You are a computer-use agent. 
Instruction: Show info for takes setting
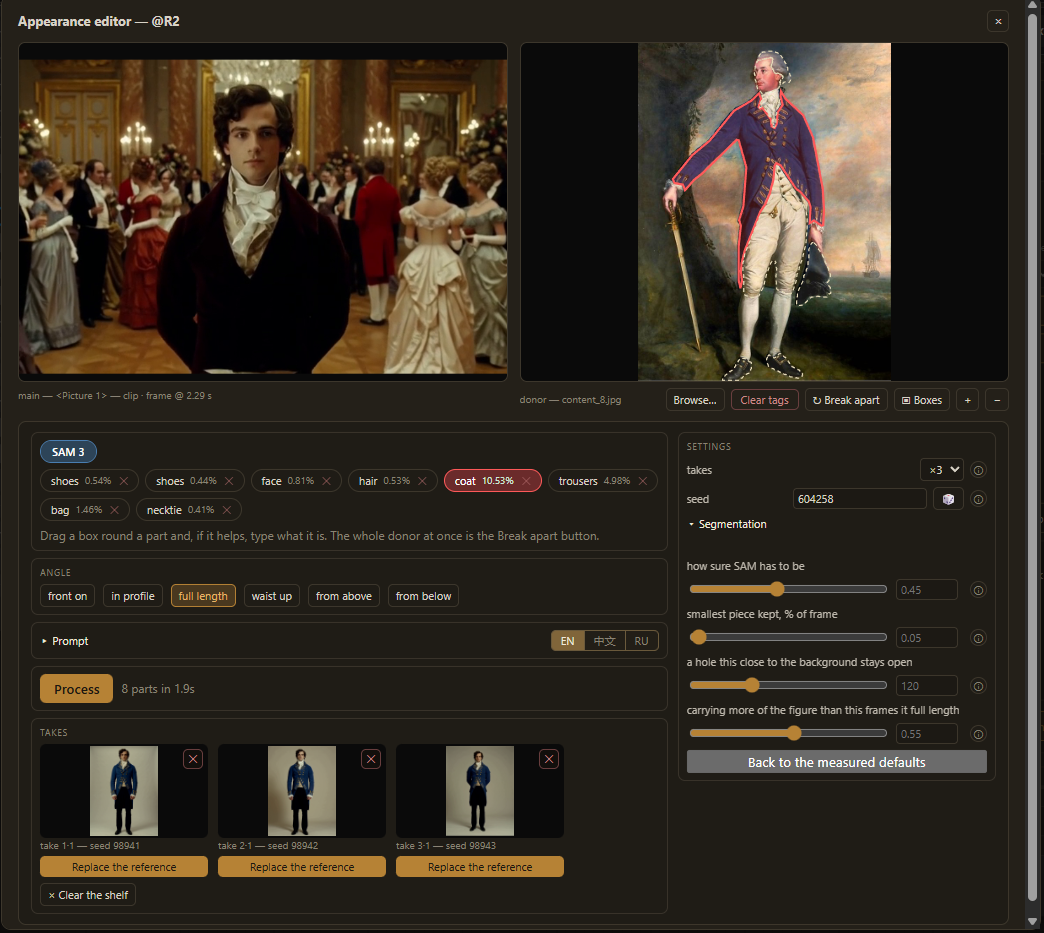pos(978,470)
